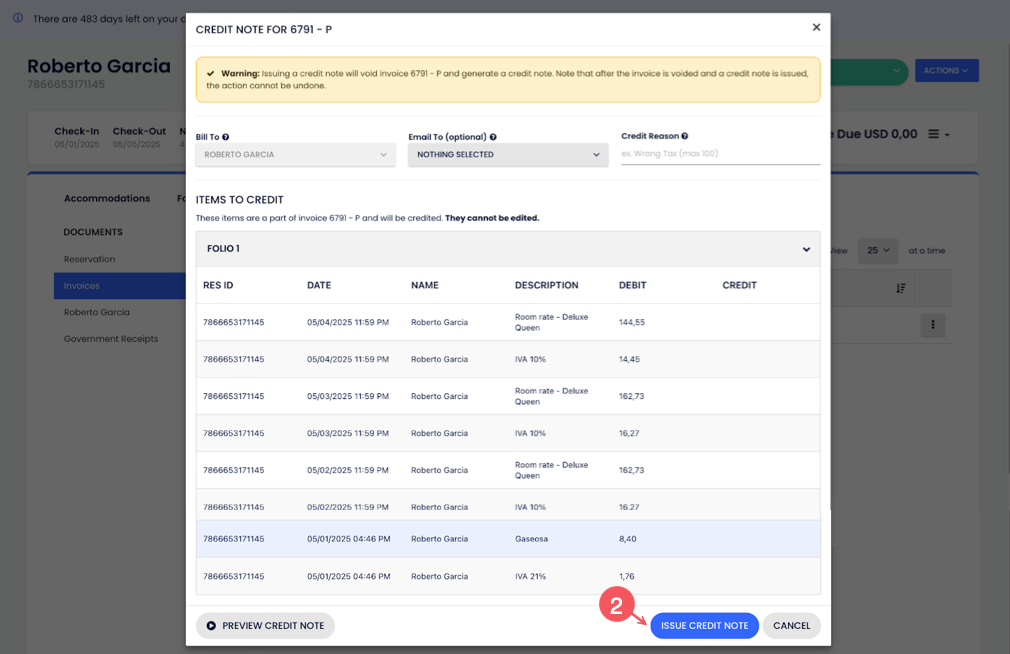1010x654 pixels.
Task: Click the info icon in the days-left banner
Action: pos(18,18)
